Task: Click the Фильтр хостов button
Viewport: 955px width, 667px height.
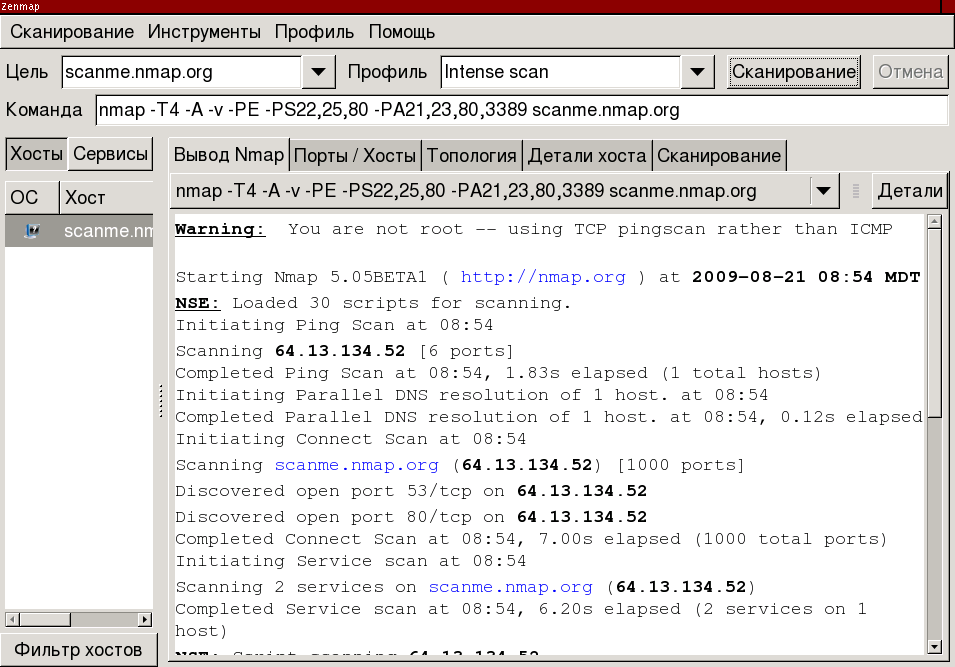Action: point(79,650)
